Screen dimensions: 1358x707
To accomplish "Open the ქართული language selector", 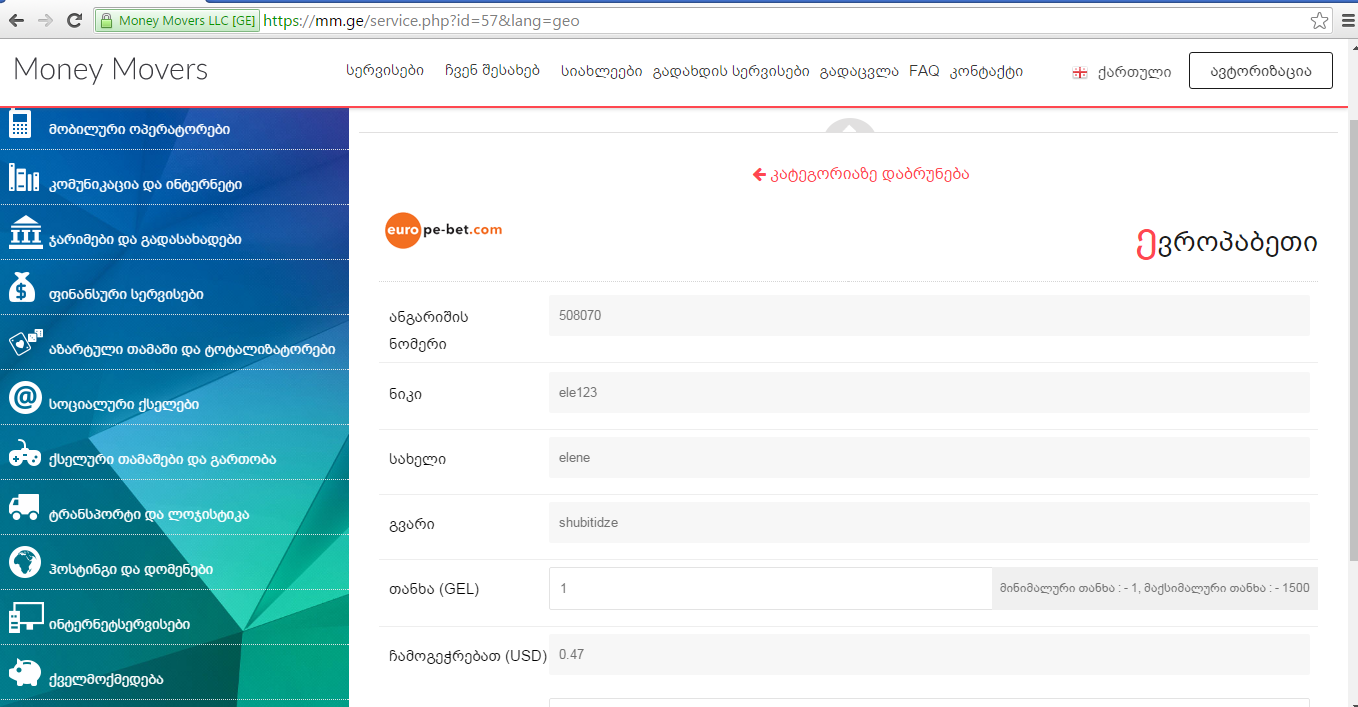I will point(1134,72).
